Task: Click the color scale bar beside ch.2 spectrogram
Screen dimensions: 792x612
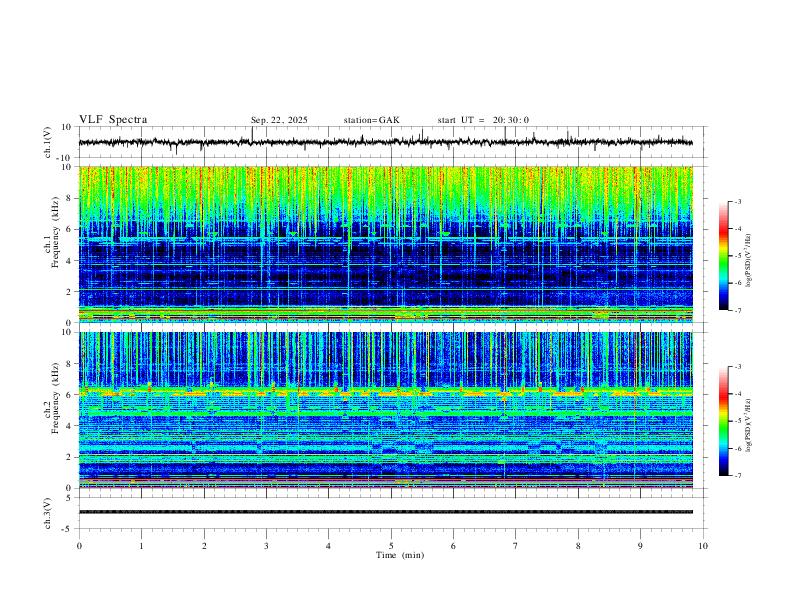Action: tap(723, 421)
